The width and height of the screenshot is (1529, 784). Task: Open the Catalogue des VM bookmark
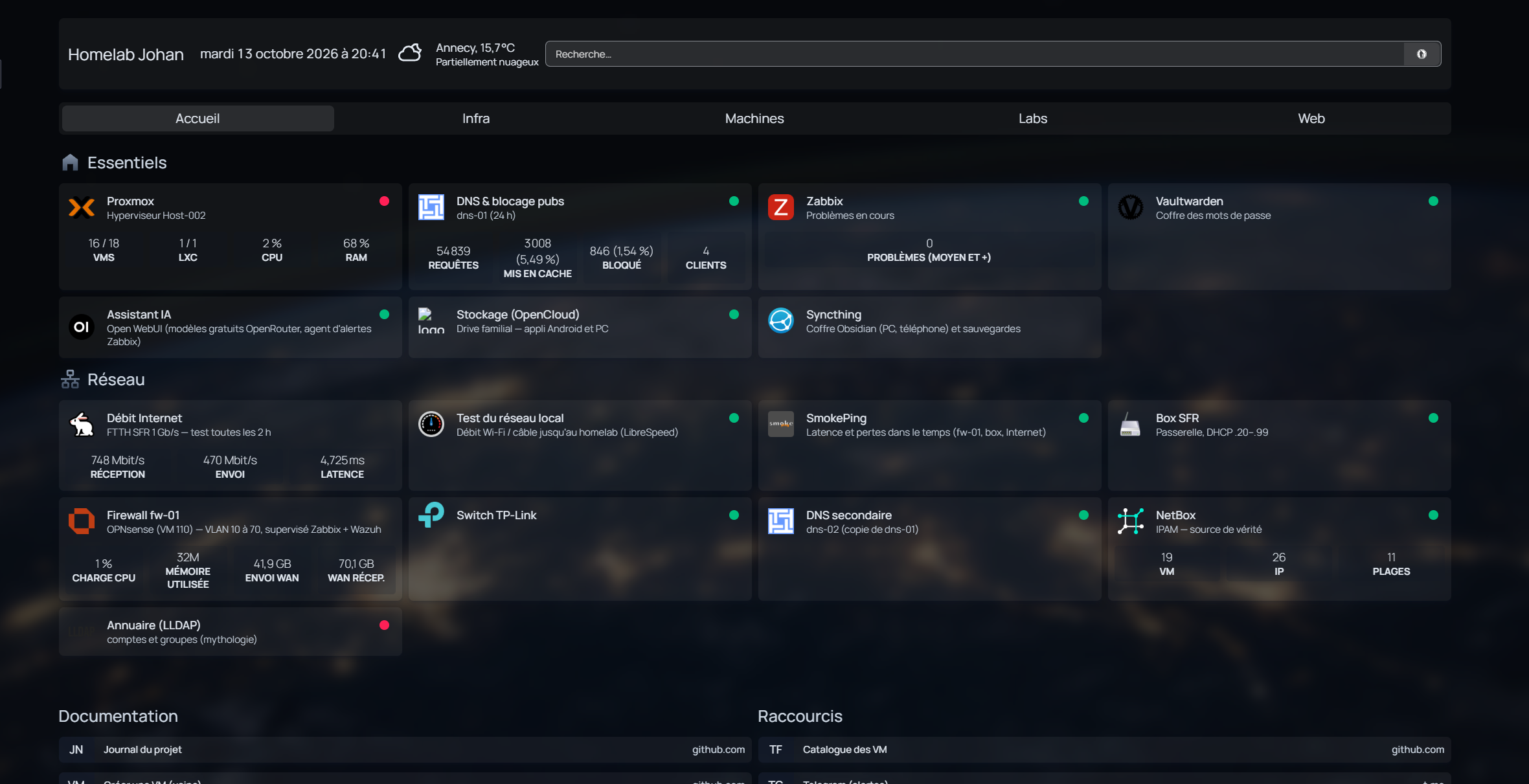pyautogui.click(x=1105, y=750)
